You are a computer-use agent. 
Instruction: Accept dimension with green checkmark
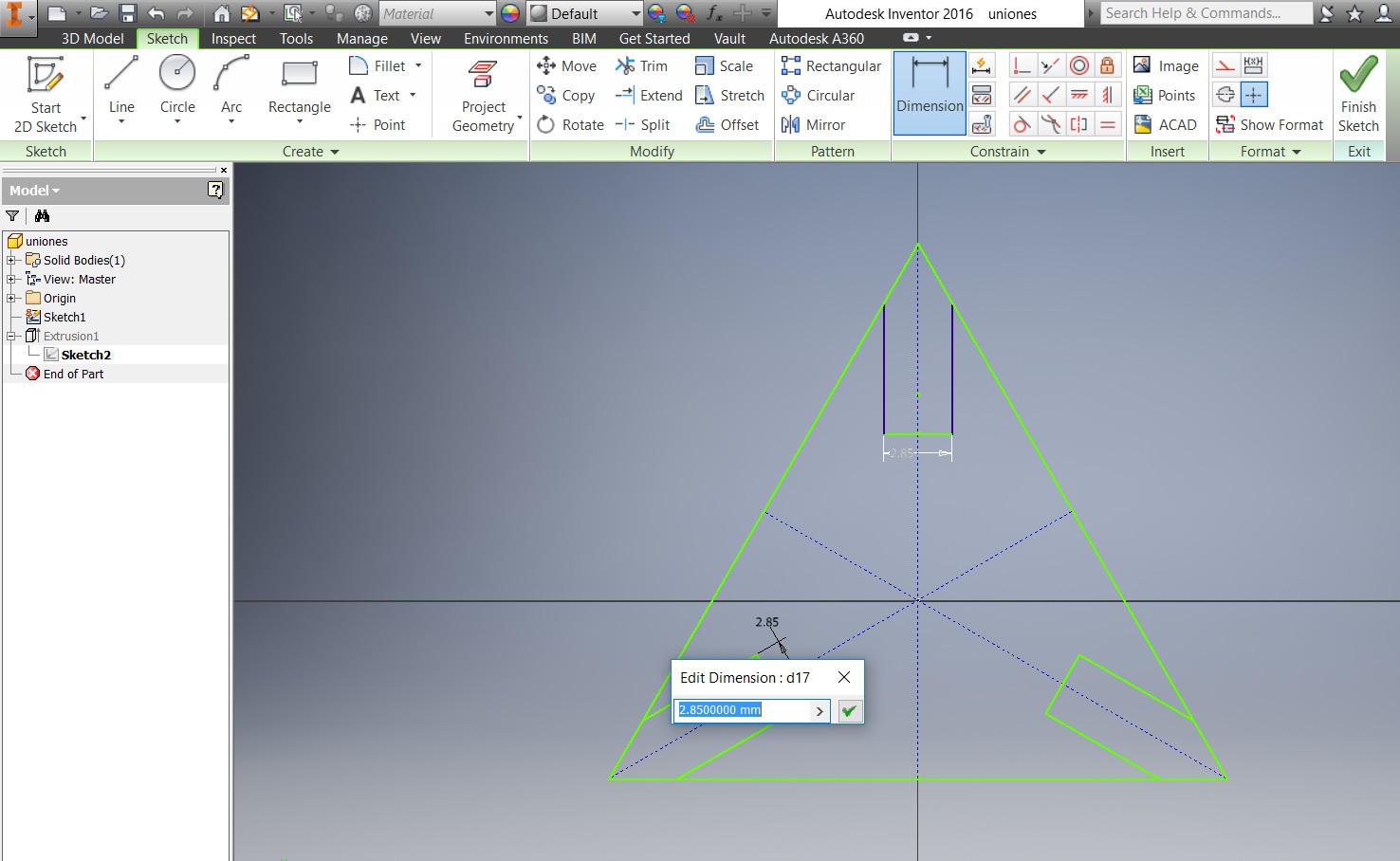pyautogui.click(x=849, y=710)
